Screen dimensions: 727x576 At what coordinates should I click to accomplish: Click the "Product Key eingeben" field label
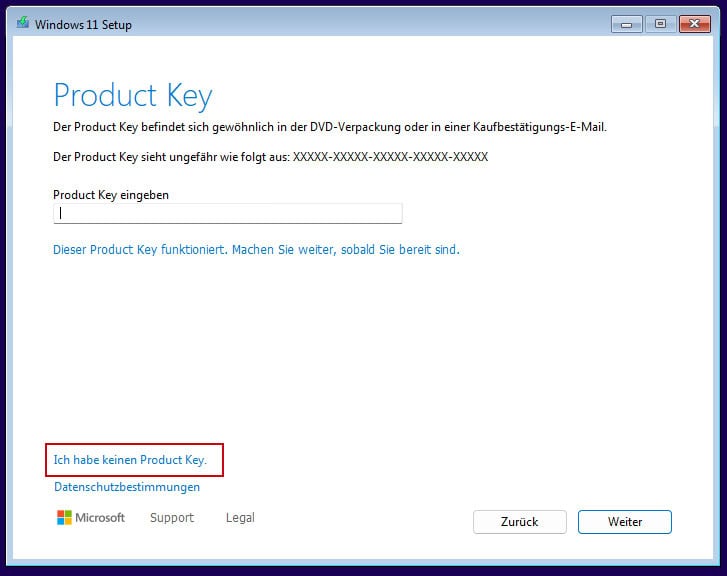coord(111,195)
